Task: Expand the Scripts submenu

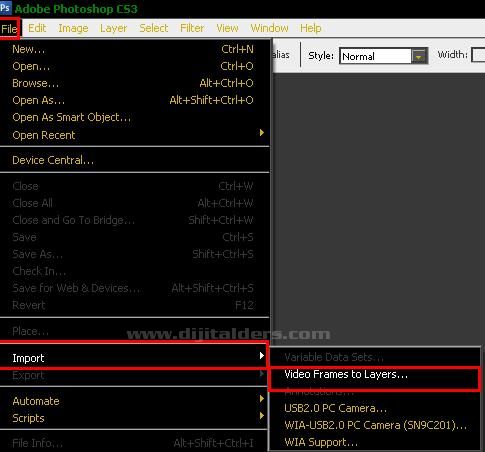Action: (133, 418)
